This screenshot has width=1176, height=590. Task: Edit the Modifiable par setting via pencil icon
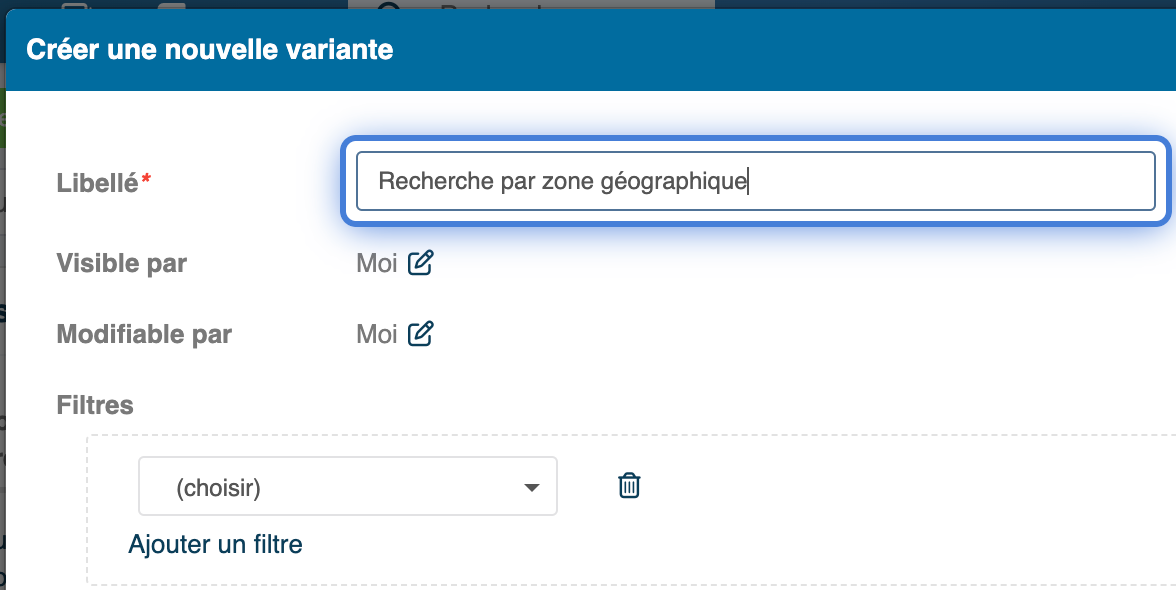click(420, 333)
